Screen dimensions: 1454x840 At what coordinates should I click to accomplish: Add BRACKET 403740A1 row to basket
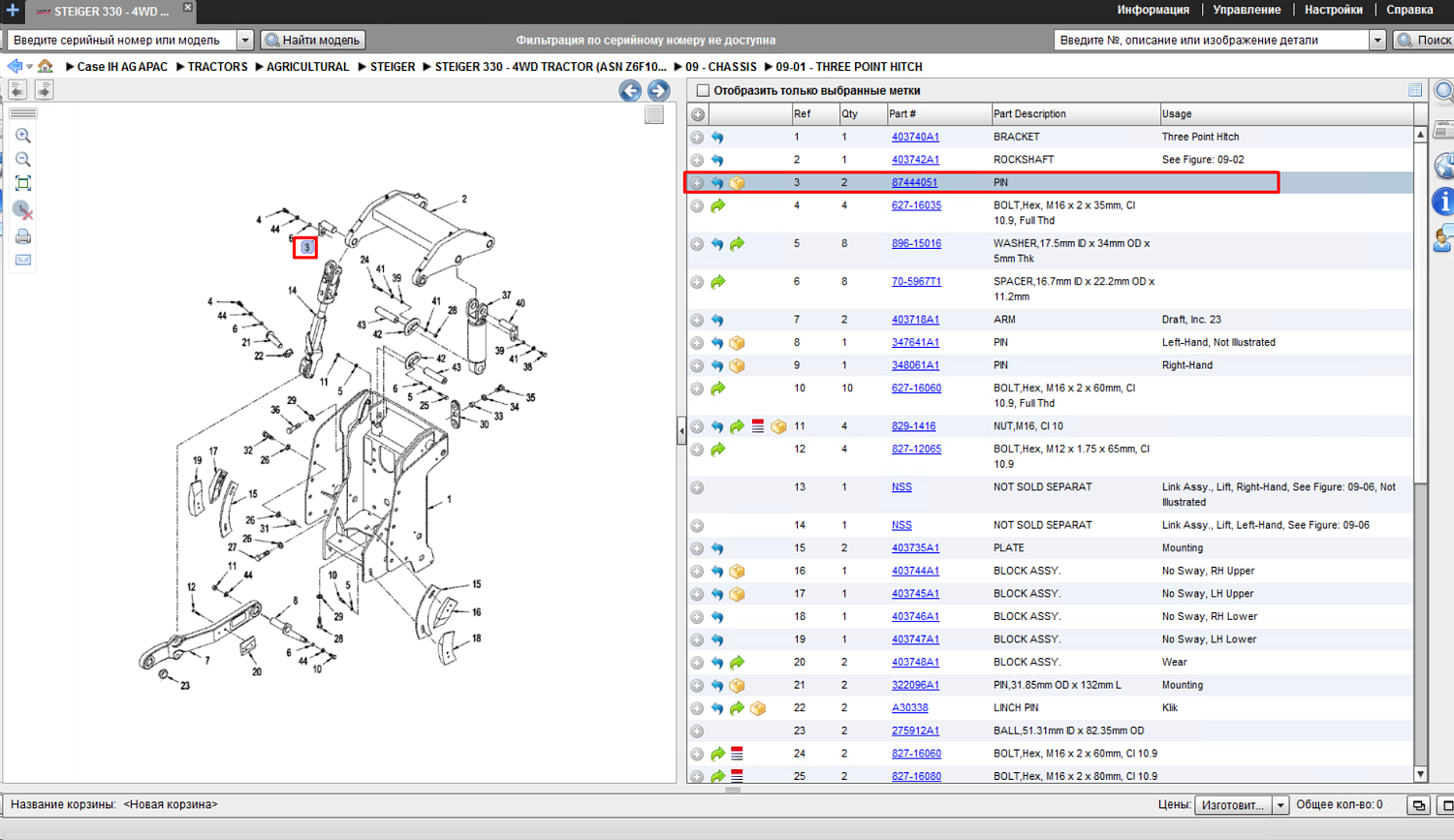click(x=697, y=138)
